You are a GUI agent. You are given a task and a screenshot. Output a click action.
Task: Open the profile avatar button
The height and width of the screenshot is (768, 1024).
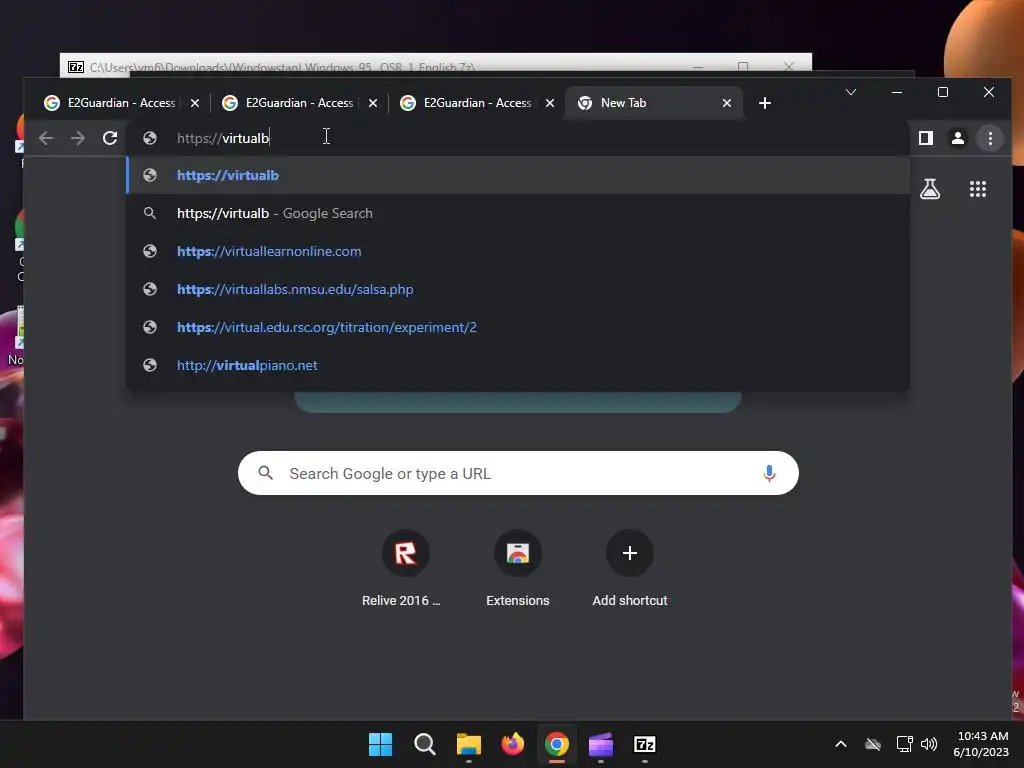pyautogui.click(x=957, y=138)
